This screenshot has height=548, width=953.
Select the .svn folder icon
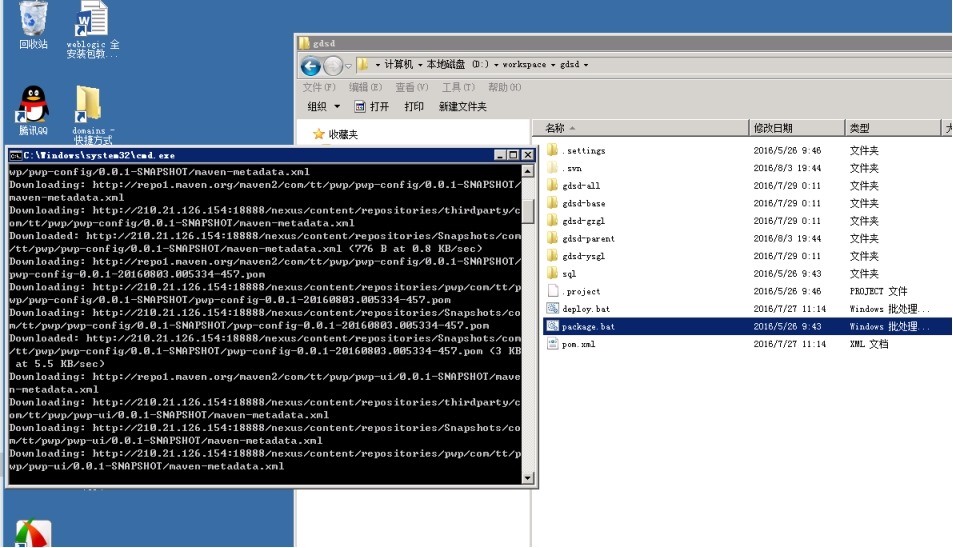click(x=552, y=168)
